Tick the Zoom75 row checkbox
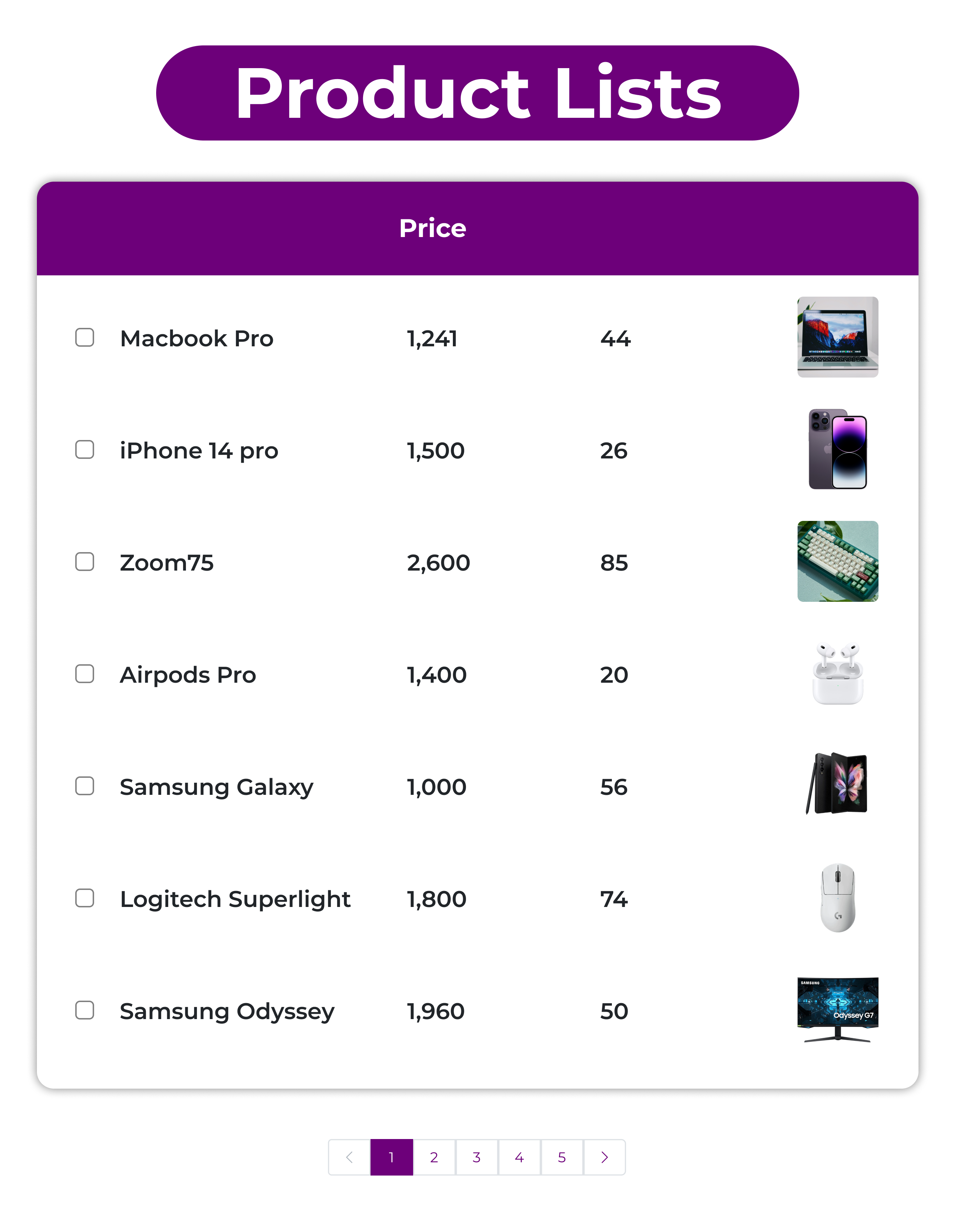 pyautogui.click(x=84, y=562)
